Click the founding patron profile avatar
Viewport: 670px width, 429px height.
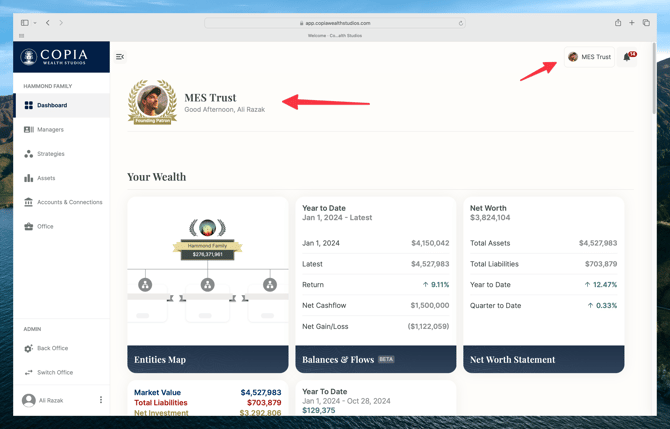click(x=152, y=101)
